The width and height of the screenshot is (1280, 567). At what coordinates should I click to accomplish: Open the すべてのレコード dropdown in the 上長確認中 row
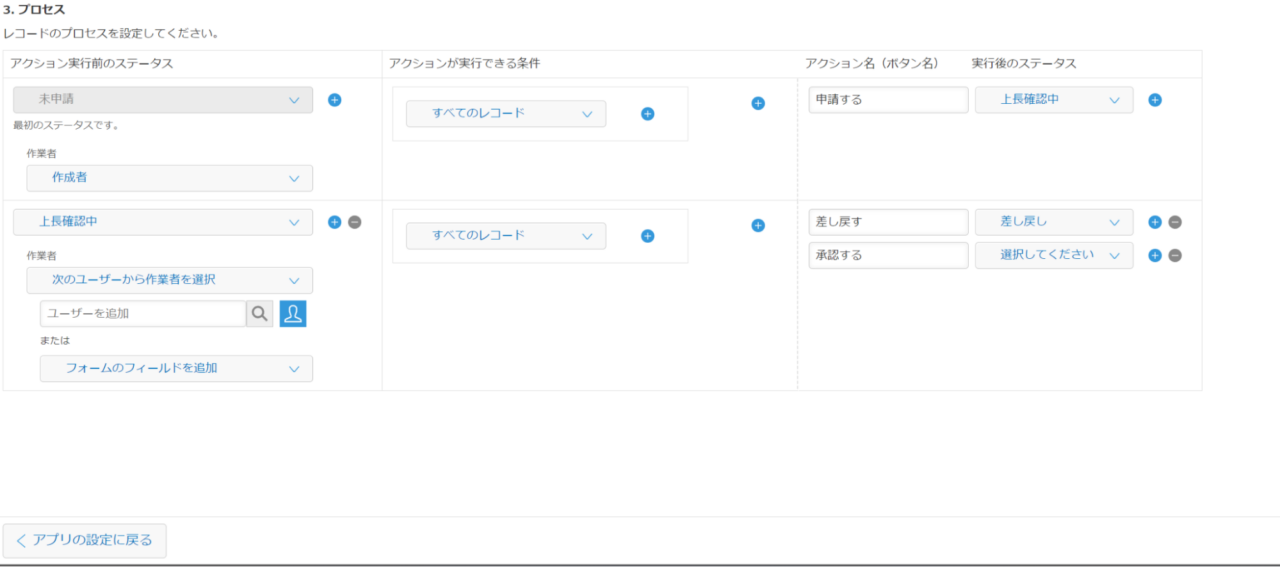click(505, 236)
